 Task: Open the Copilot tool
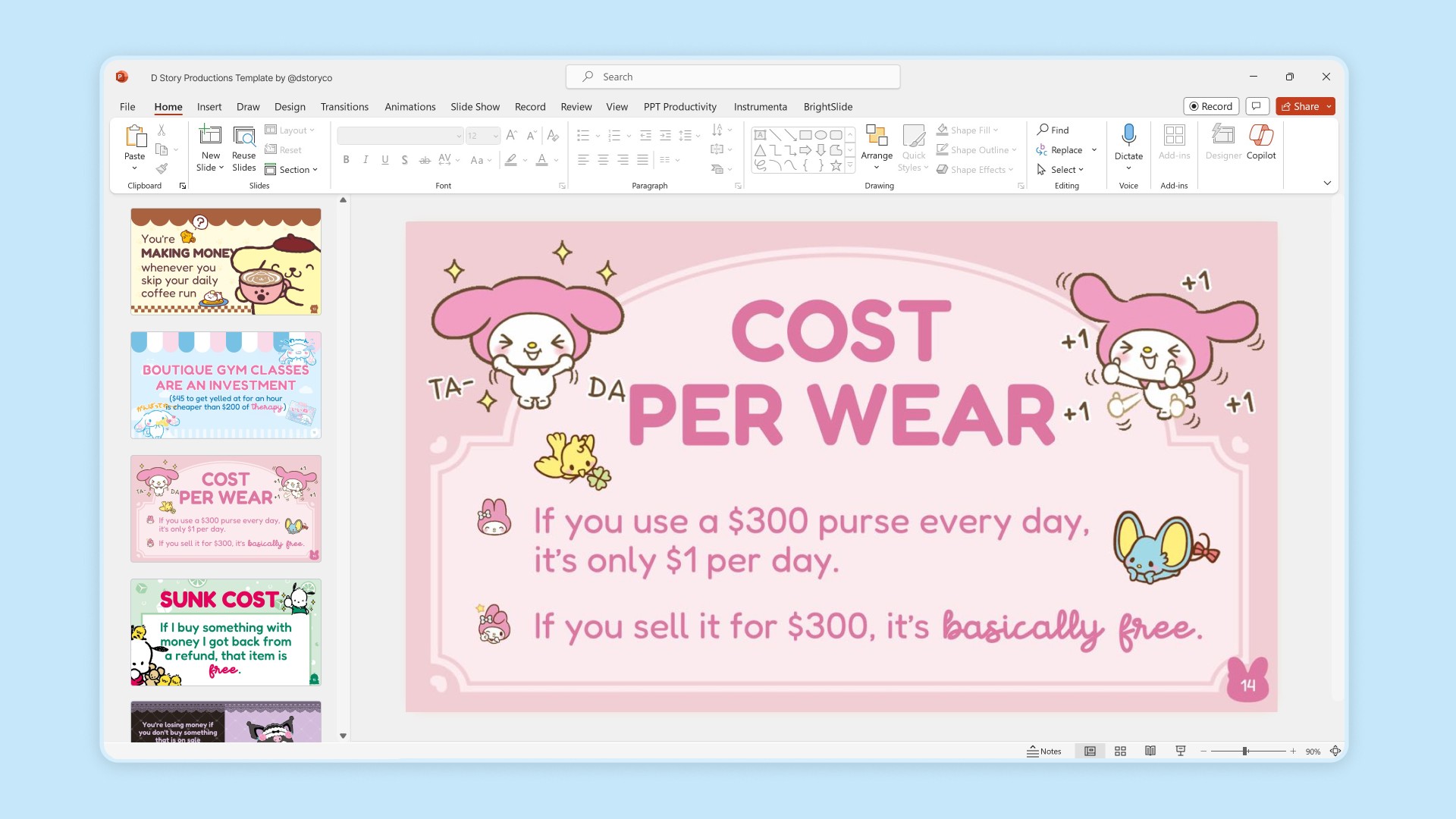1260,136
